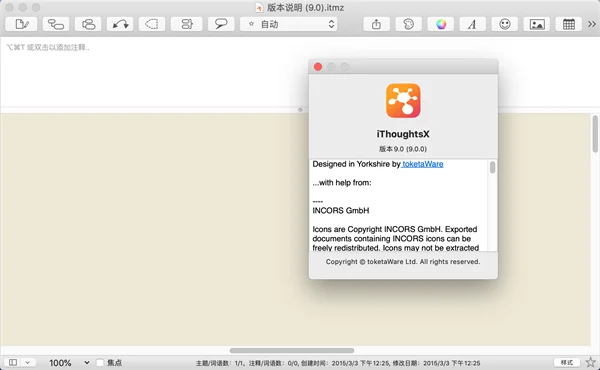The width and height of the screenshot is (600, 370).
Task: Click the version text 版本 9.0 (9.0.0)
Action: pyautogui.click(x=403, y=149)
